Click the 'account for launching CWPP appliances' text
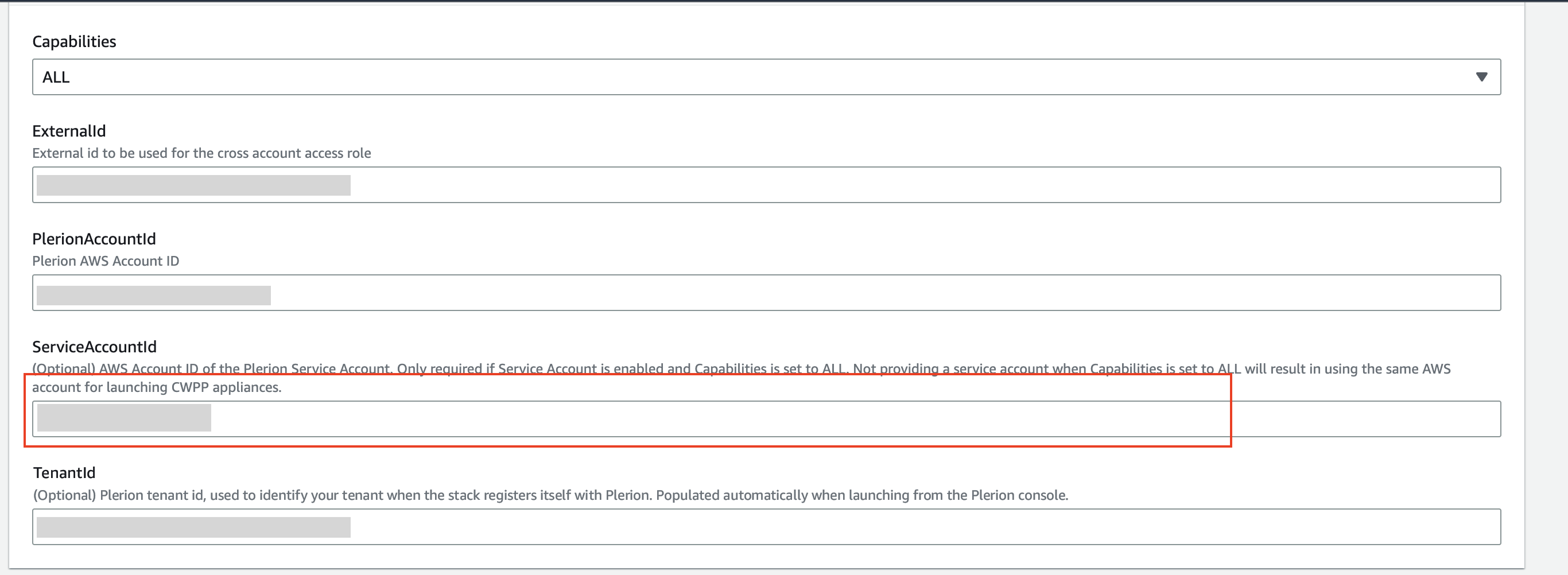 [x=157, y=387]
